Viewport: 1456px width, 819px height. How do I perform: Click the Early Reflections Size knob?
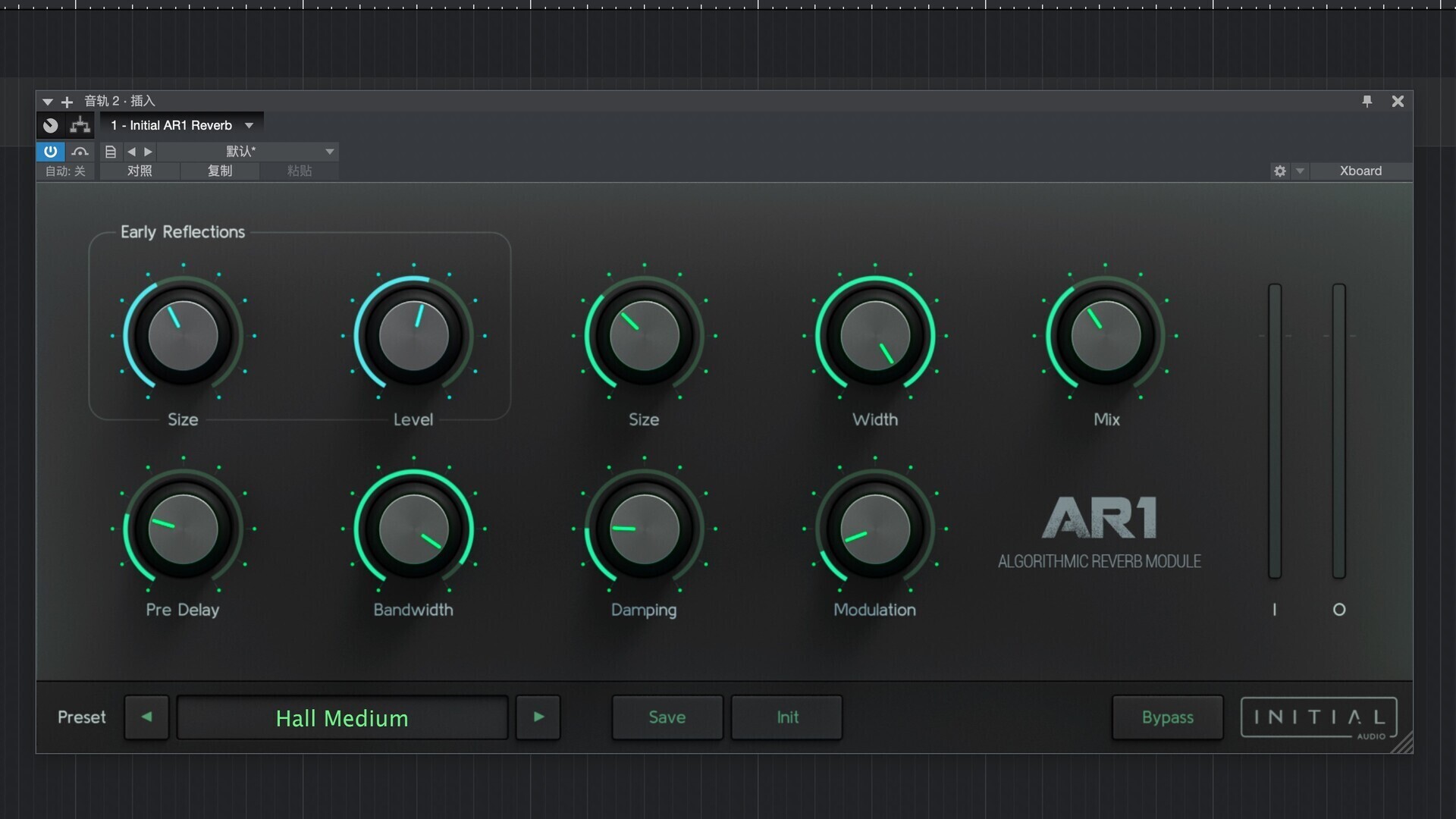pos(183,335)
